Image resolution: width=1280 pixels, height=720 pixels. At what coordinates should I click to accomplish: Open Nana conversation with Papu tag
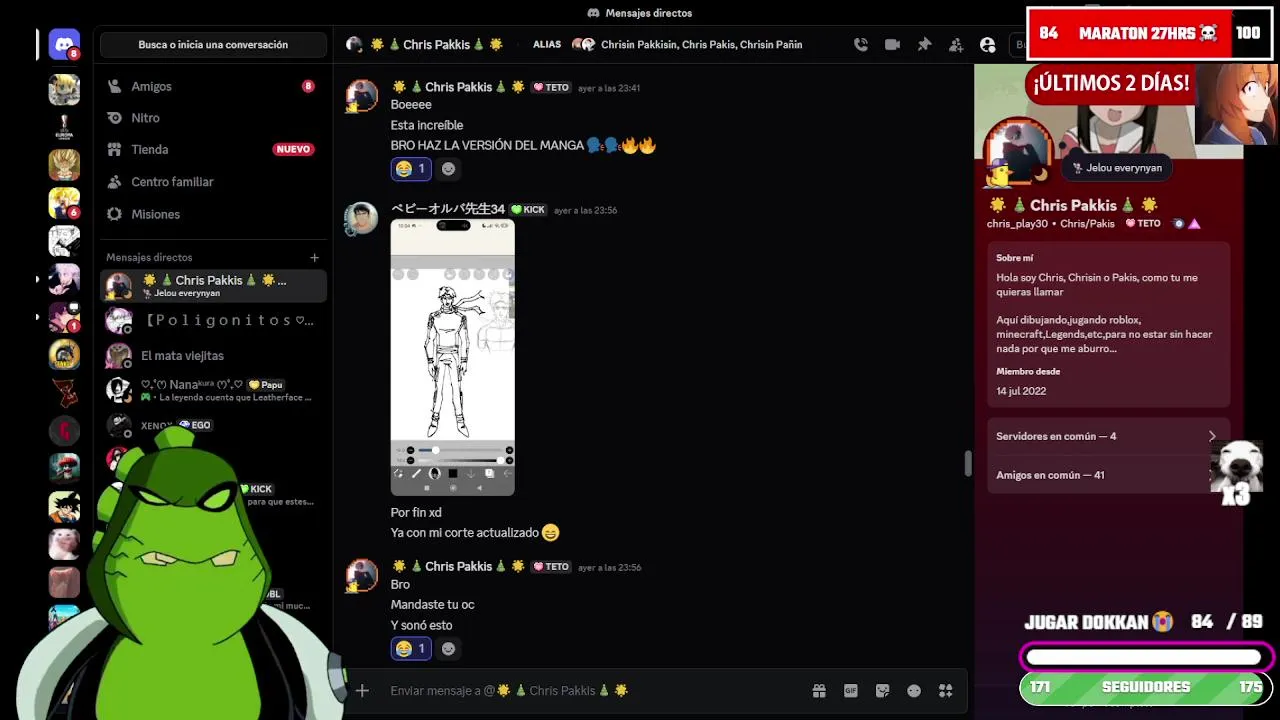(x=213, y=390)
